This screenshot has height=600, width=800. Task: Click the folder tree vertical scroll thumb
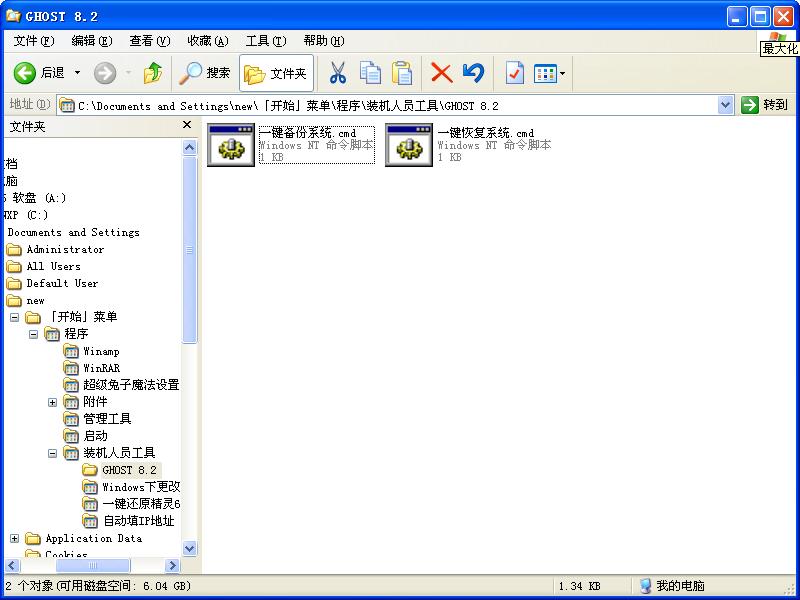coord(189,249)
